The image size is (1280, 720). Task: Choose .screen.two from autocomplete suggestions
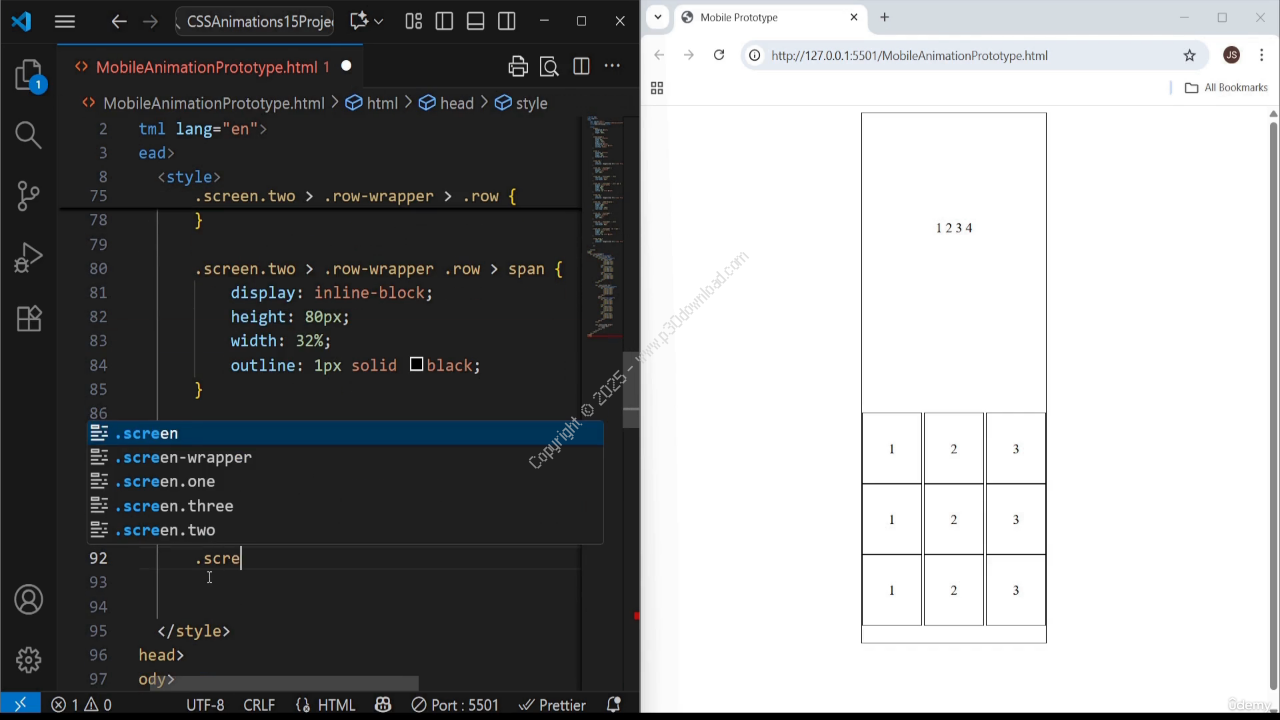point(165,530)
